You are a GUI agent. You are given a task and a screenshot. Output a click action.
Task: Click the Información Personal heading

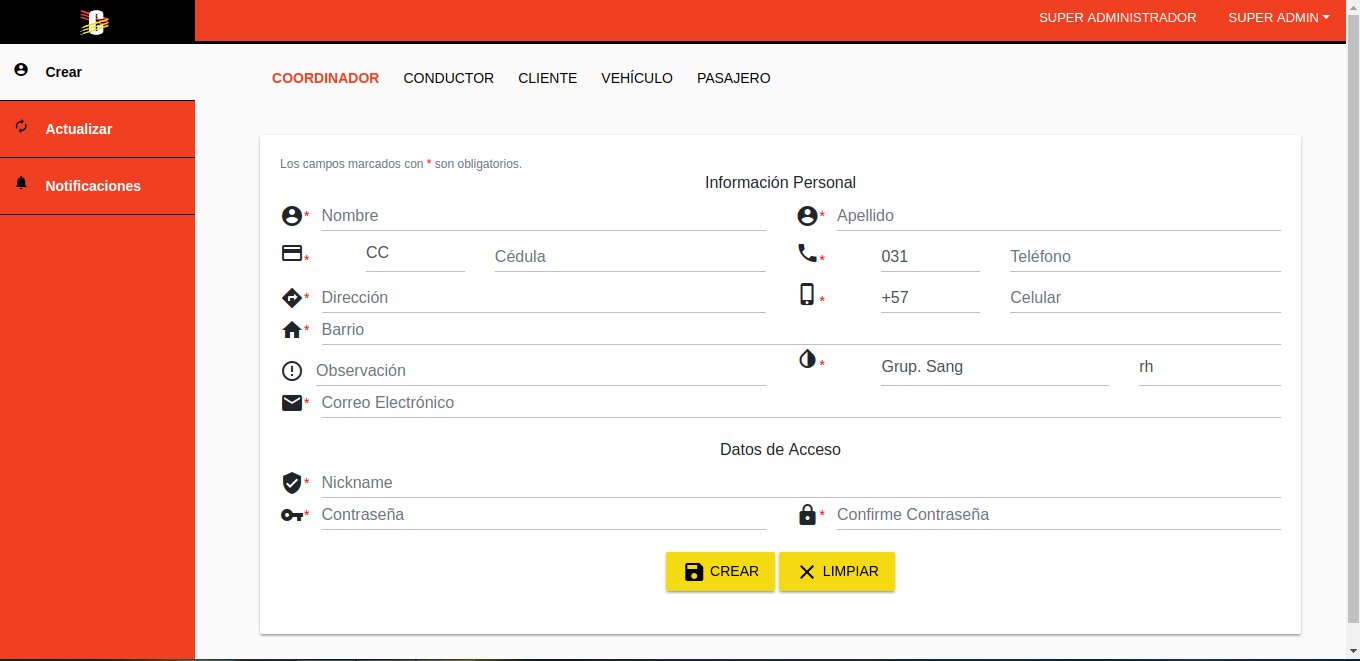780,183
